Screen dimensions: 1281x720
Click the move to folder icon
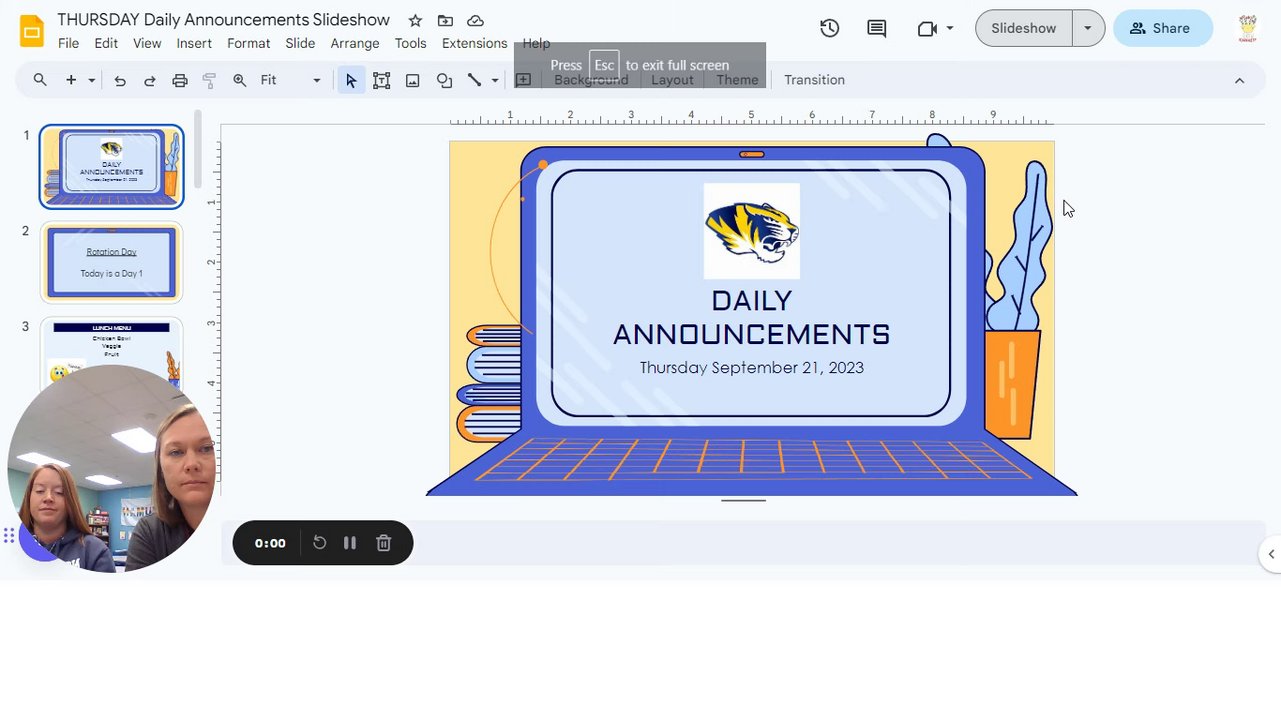(445, 20)
